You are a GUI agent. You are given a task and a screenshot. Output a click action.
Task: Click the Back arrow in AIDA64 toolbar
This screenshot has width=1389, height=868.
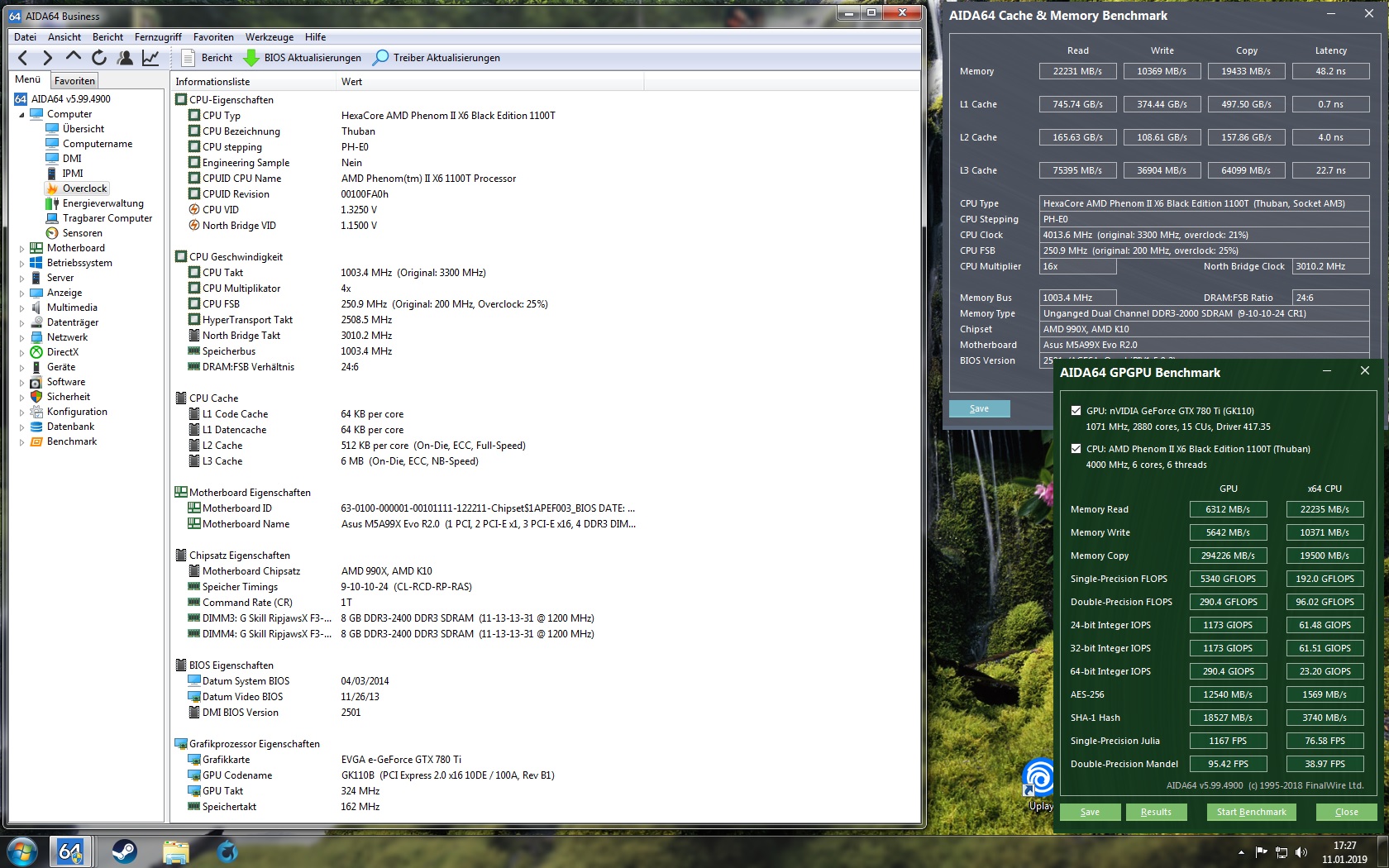click(x=23, y=58)
